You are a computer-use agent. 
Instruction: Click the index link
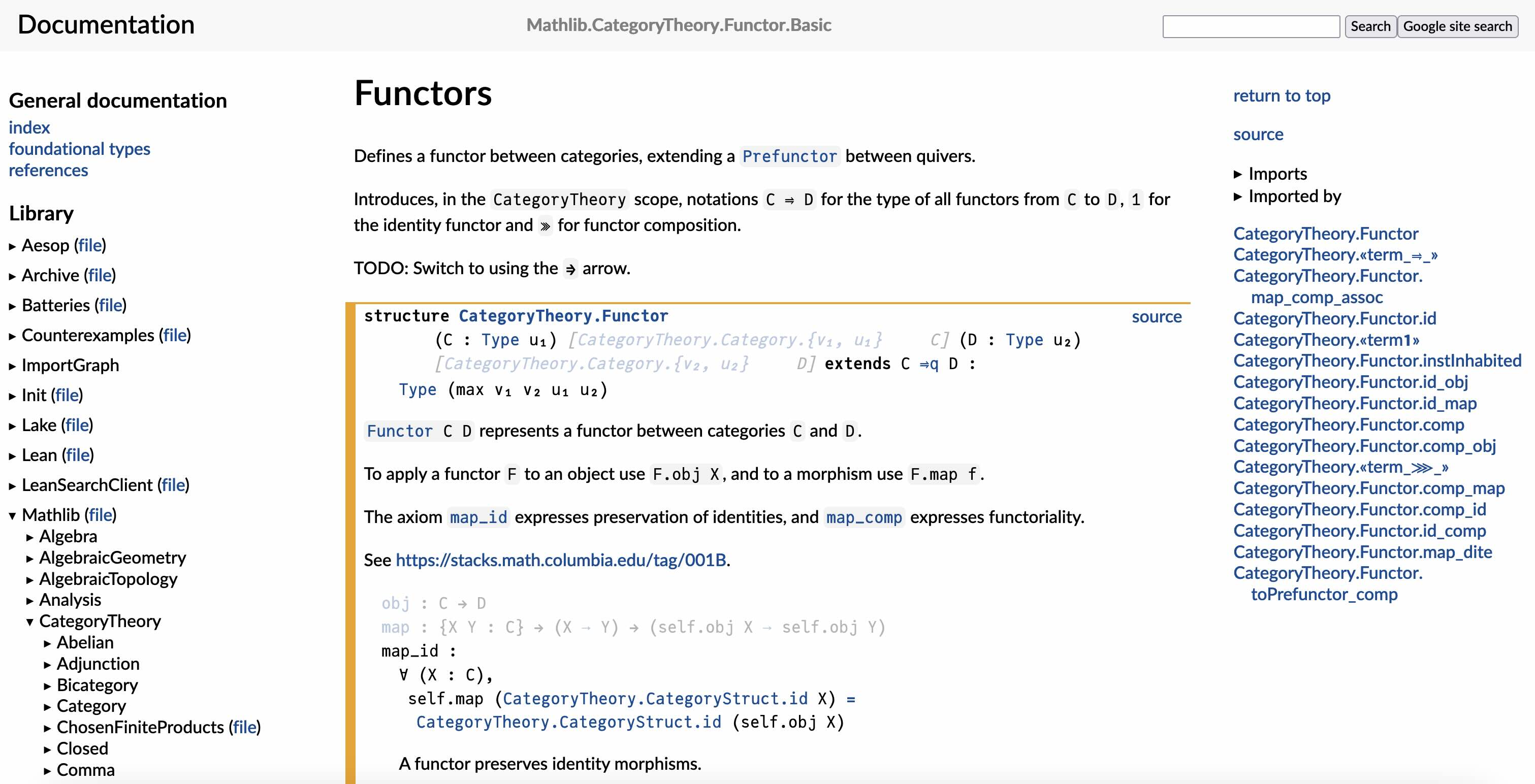click(x=28, y=127)
